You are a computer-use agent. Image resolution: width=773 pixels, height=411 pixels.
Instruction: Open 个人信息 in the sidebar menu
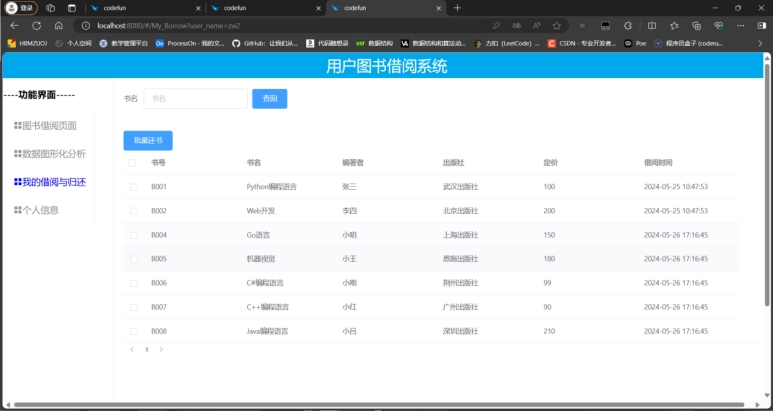tap(40, 210)
